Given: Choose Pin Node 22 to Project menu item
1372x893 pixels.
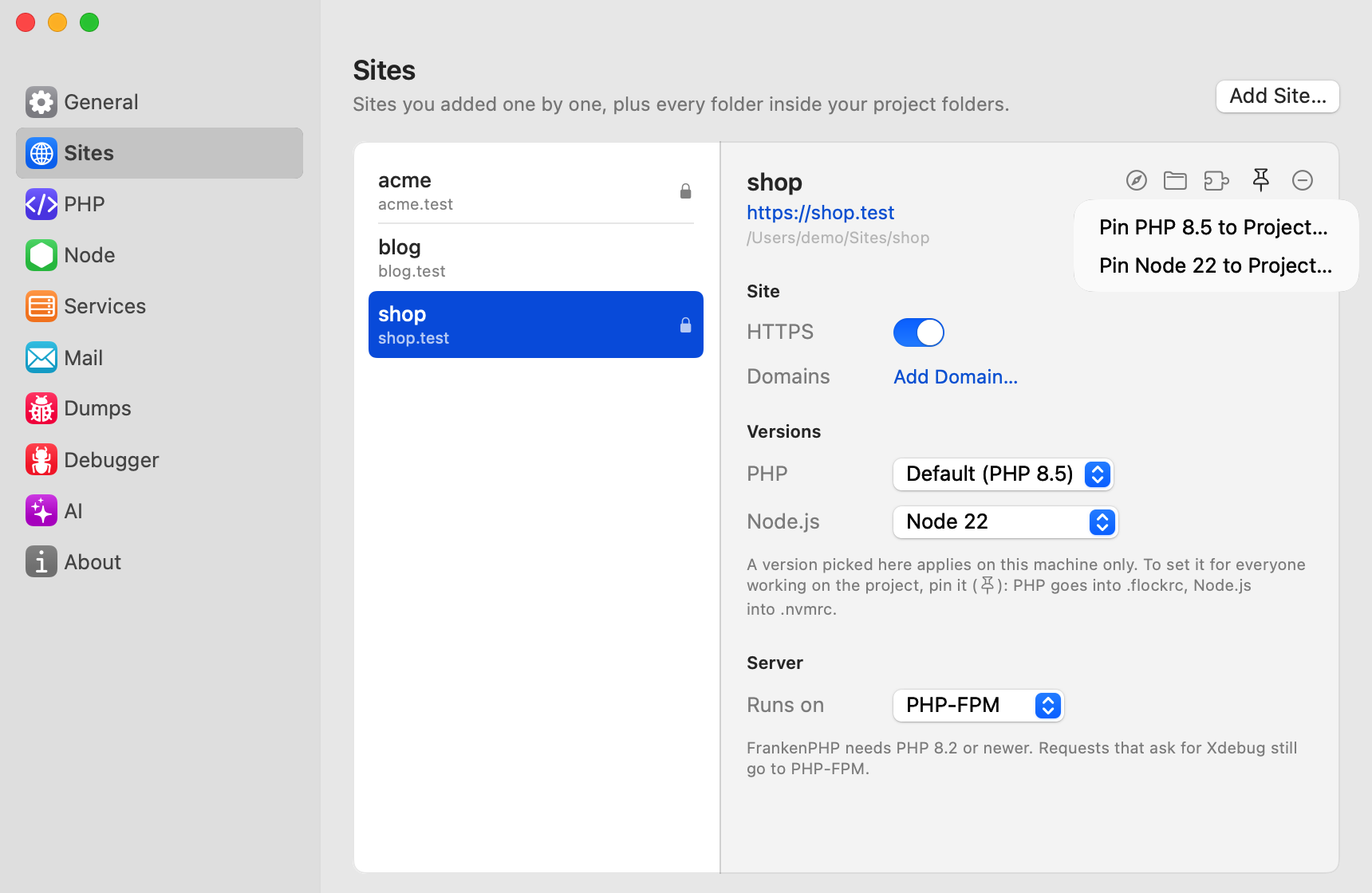Looking at the screenshot, I should (x=1216, y=266).
